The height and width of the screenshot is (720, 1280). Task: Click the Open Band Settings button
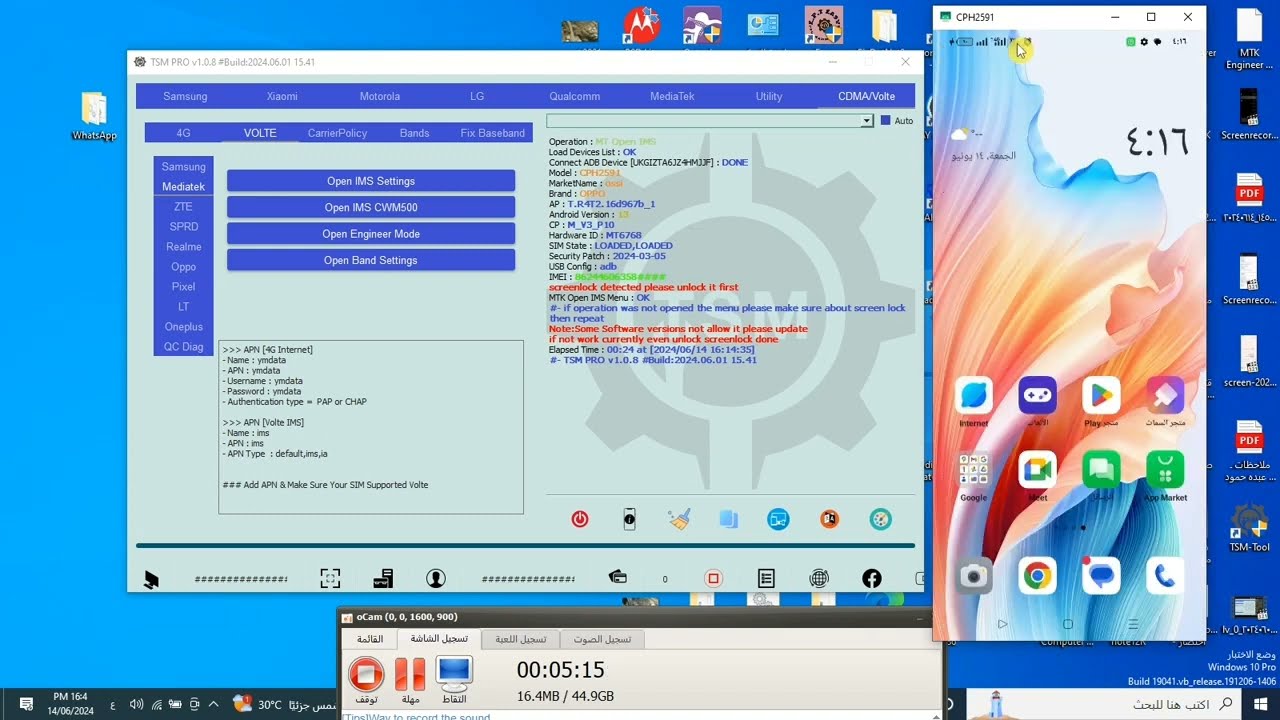pyautogui.click(x=371, y=259)
